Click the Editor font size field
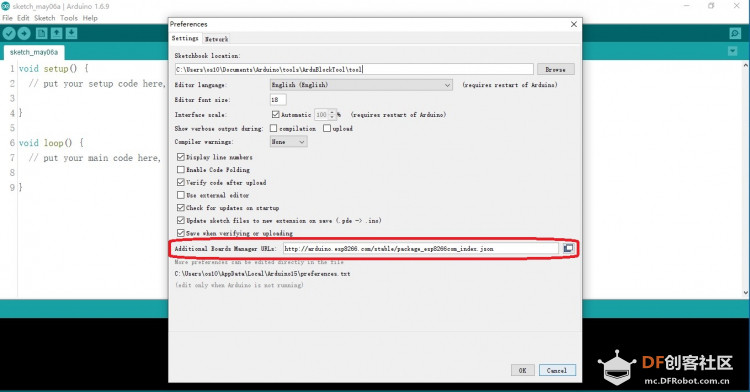 click(x=278, y=99)
